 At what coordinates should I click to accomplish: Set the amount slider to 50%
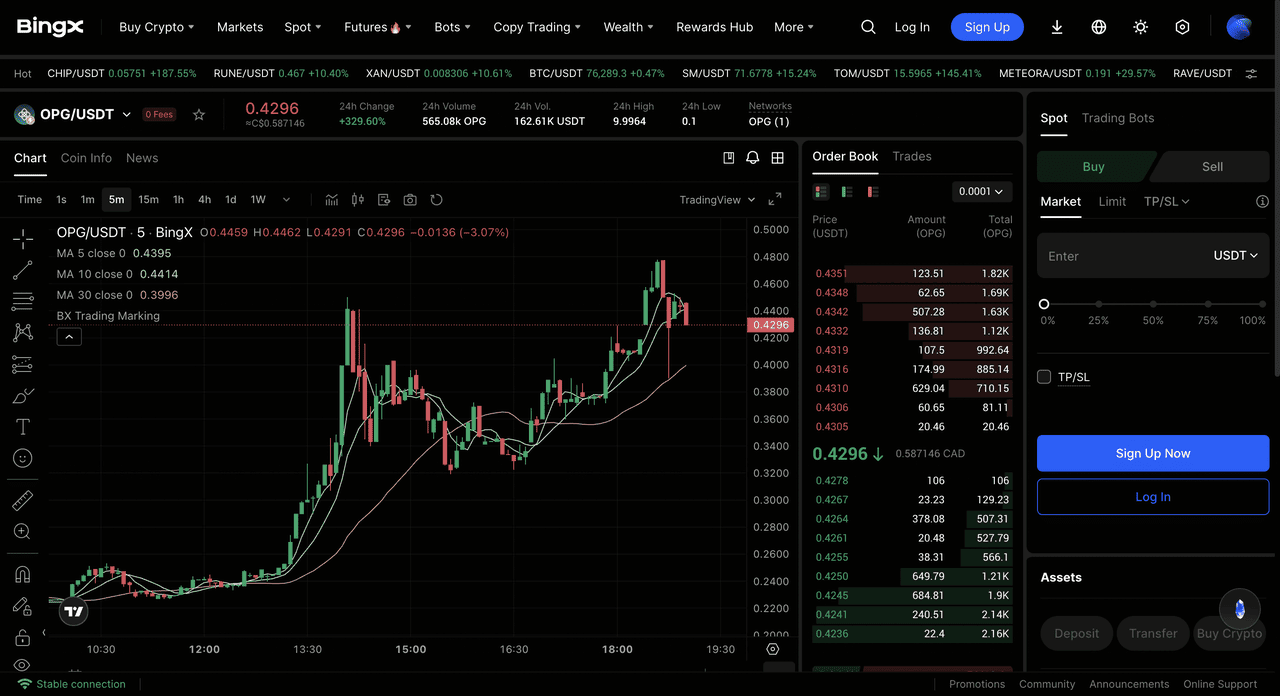tap(1153, 304)
